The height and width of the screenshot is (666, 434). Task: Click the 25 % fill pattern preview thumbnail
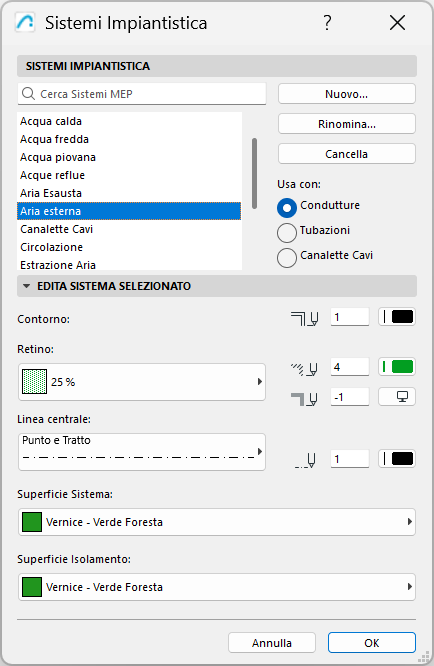click(x=34, y=381)
